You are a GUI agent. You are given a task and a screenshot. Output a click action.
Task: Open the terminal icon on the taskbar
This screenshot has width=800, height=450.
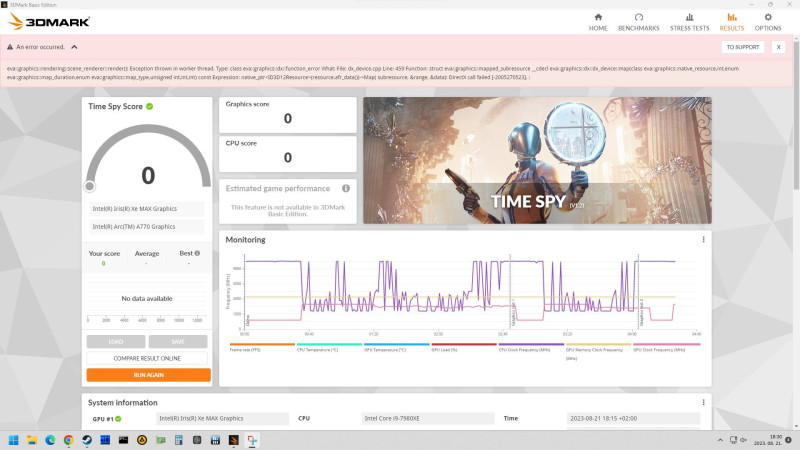[123, 440]
